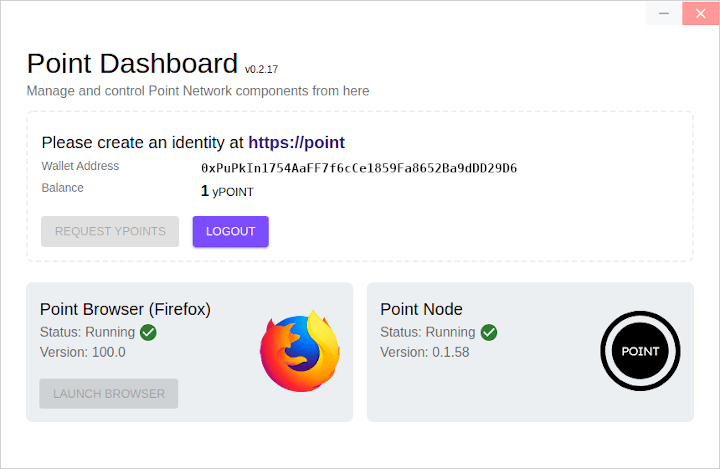Click the green checkmark beside Point Browser status
The height and width of the screenshot is (469, 720).
point(149,332)
